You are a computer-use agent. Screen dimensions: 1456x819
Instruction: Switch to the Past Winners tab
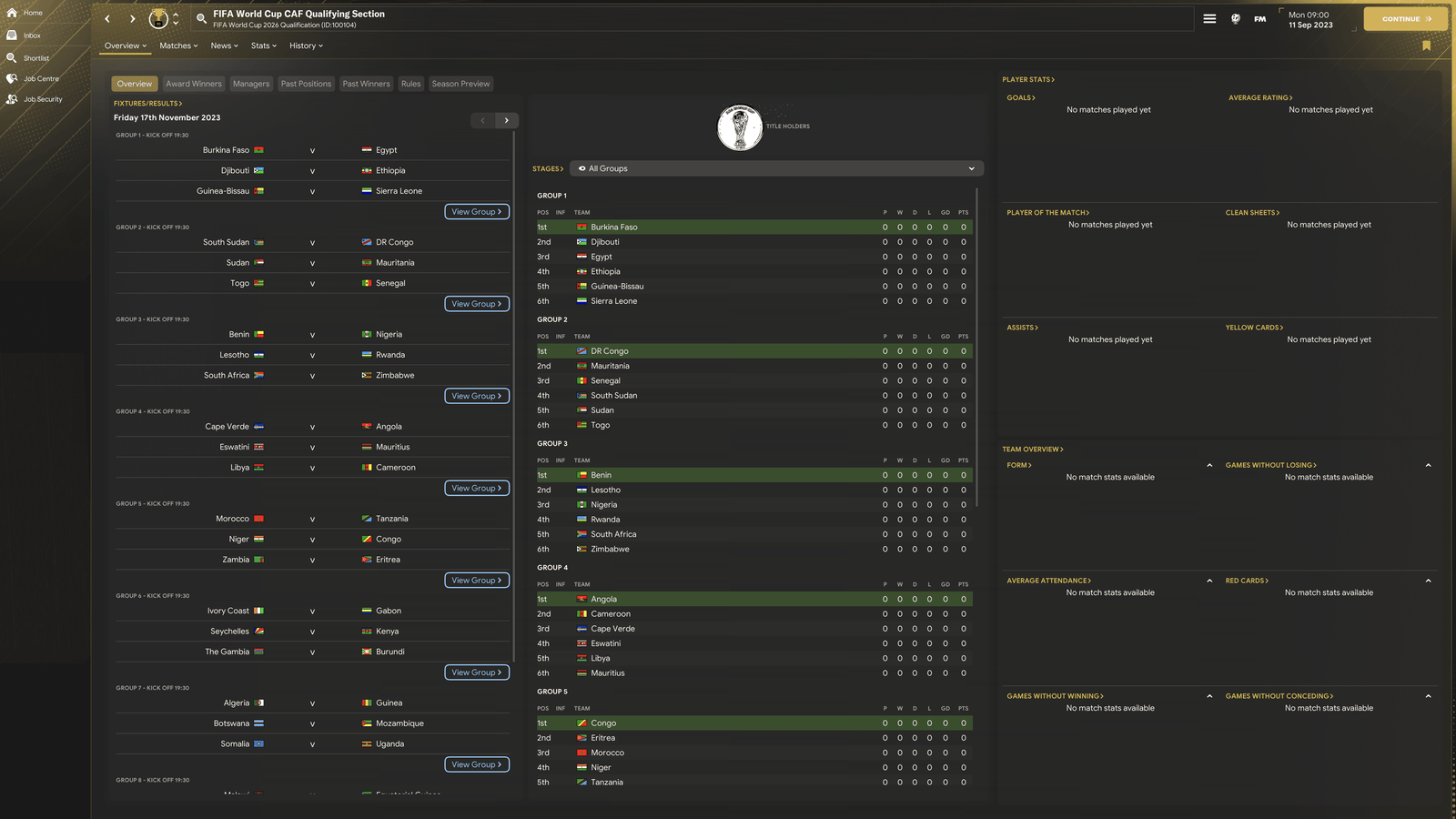point(366,84)
